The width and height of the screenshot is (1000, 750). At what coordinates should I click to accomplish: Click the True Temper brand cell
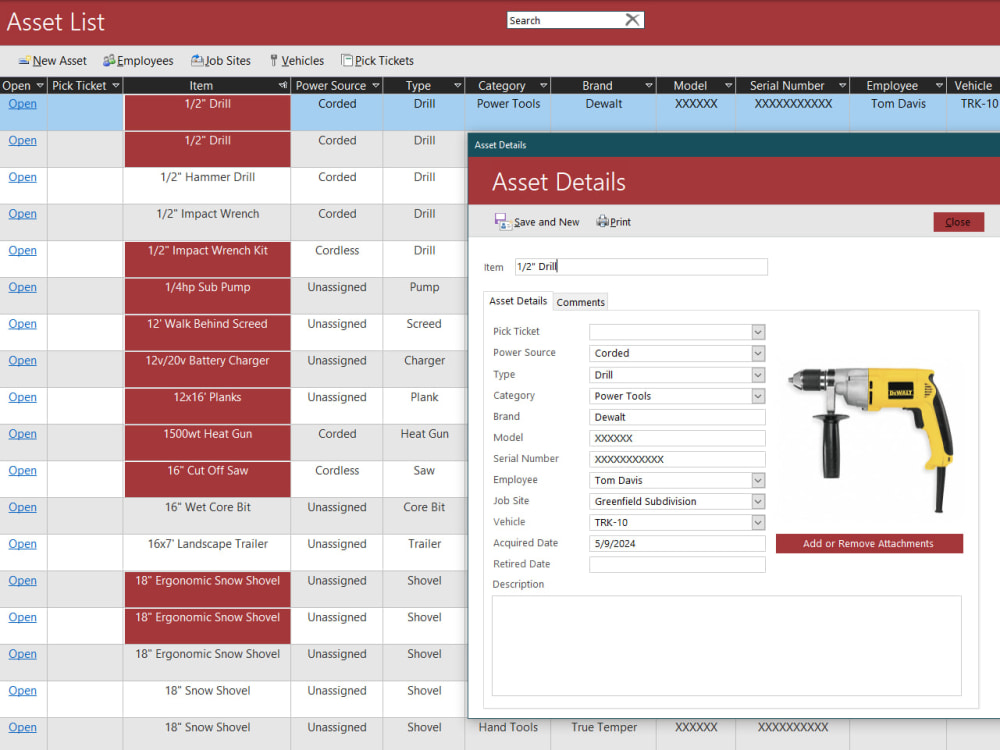(x=604, y=733)
